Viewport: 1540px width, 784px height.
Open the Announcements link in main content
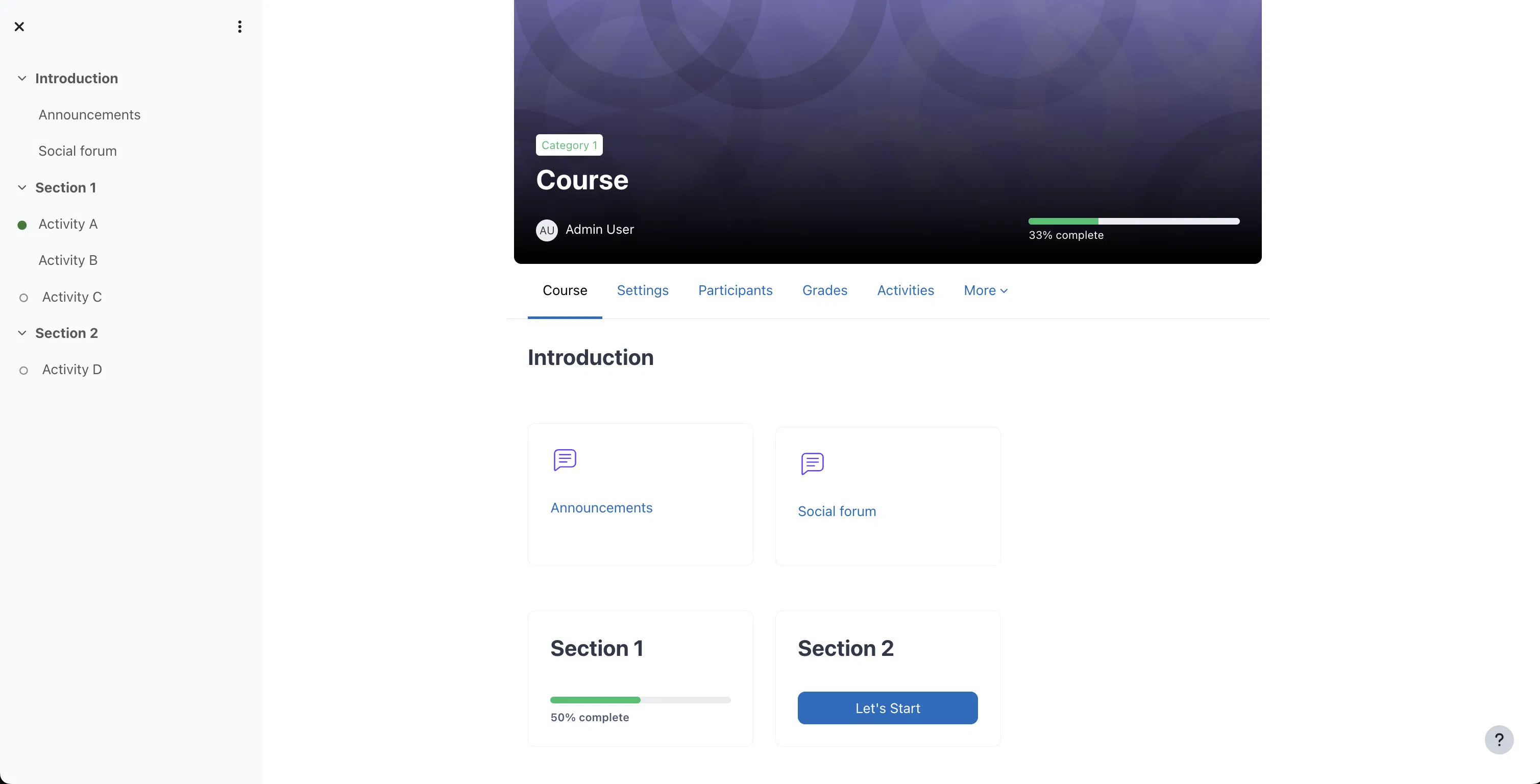point(601,508)
